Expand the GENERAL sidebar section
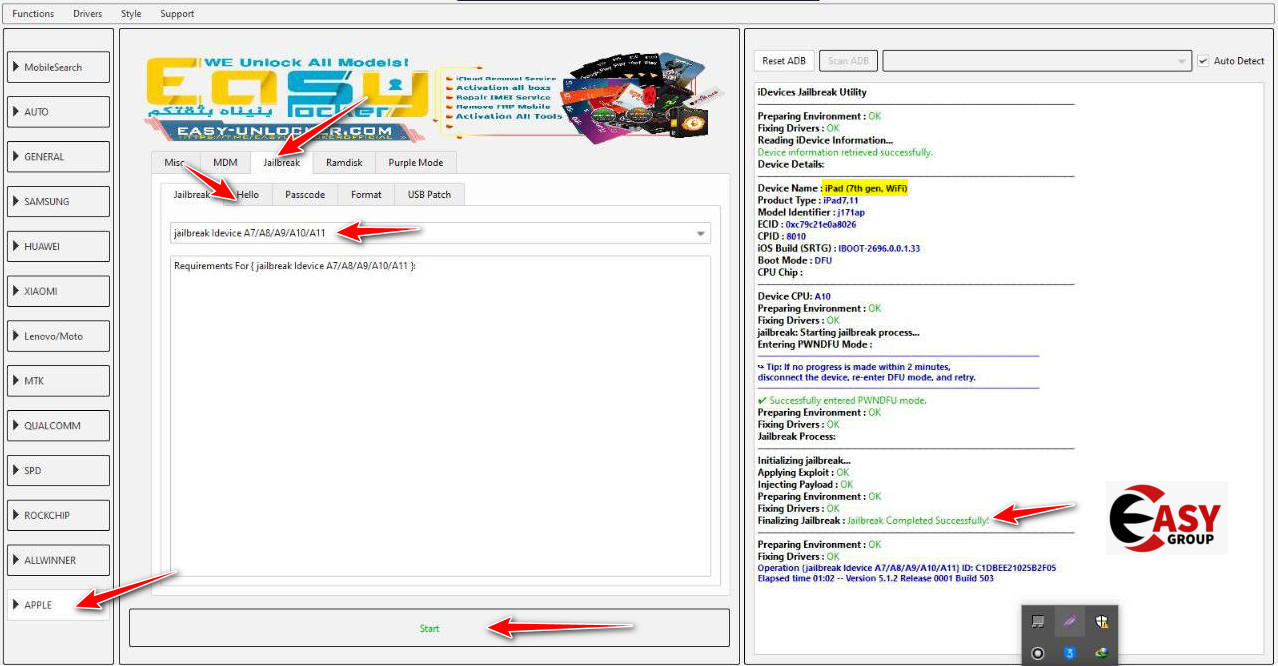1278x666 pixels. point(58,157)
